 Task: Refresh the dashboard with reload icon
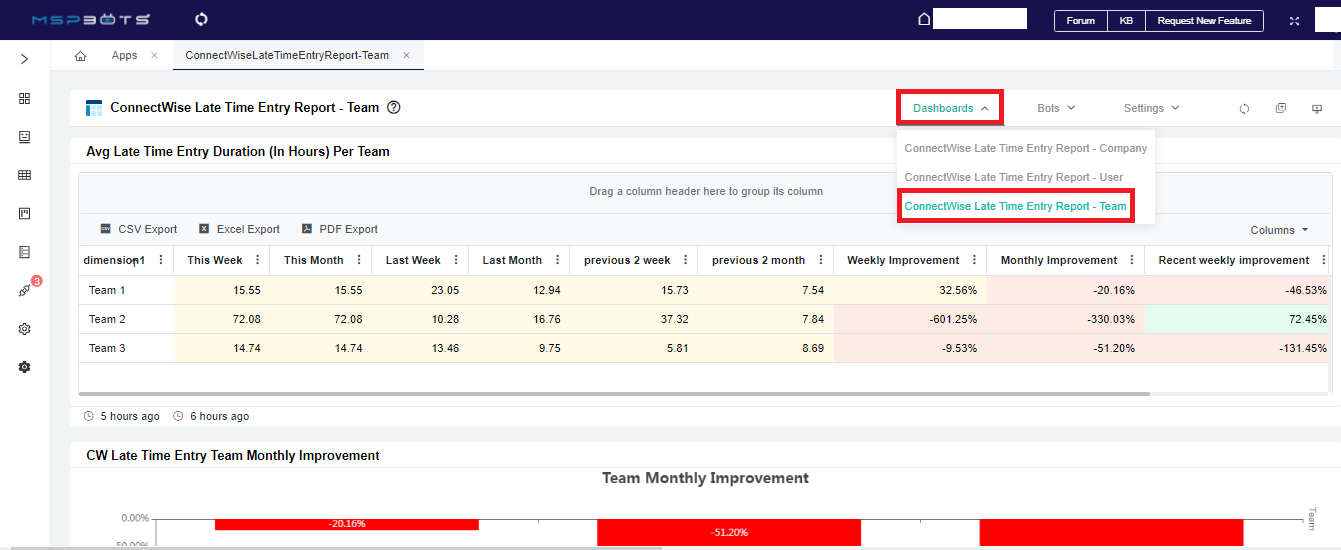click(x=1245, y=108)
